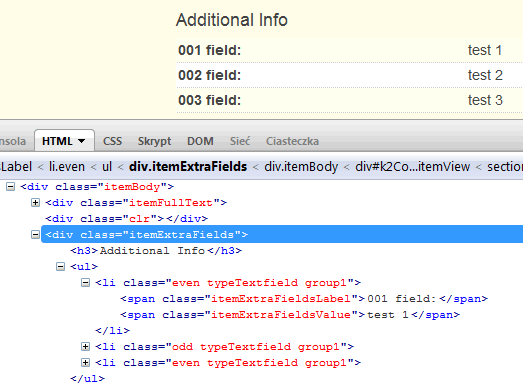This screenshot has width=523, height=385.
Task: Collapse the itemExtraFields div node
Action: (35, 235)
